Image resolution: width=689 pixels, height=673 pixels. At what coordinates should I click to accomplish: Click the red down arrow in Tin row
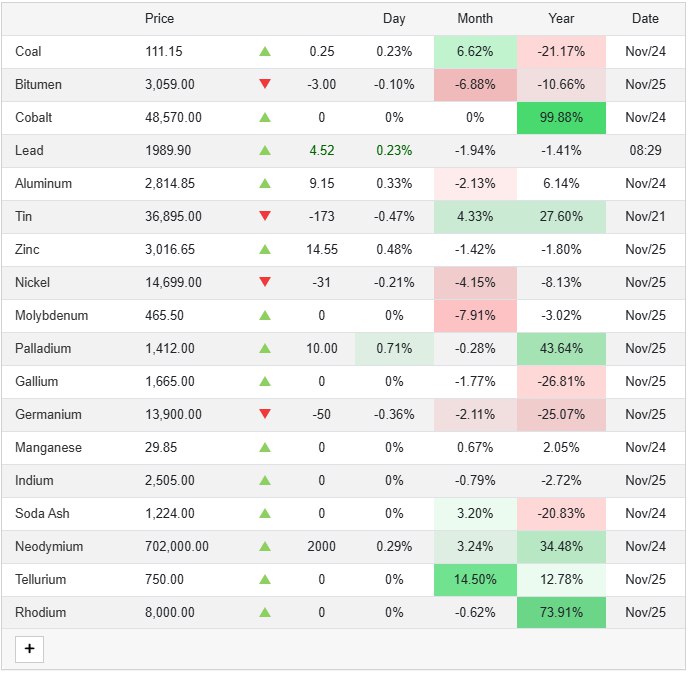click(265, 216)
